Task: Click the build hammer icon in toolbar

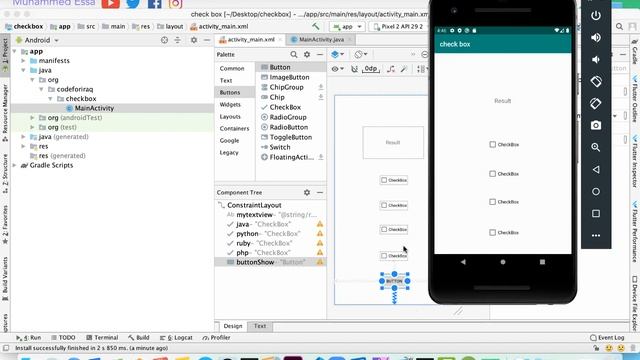Action: click(316, 27)
